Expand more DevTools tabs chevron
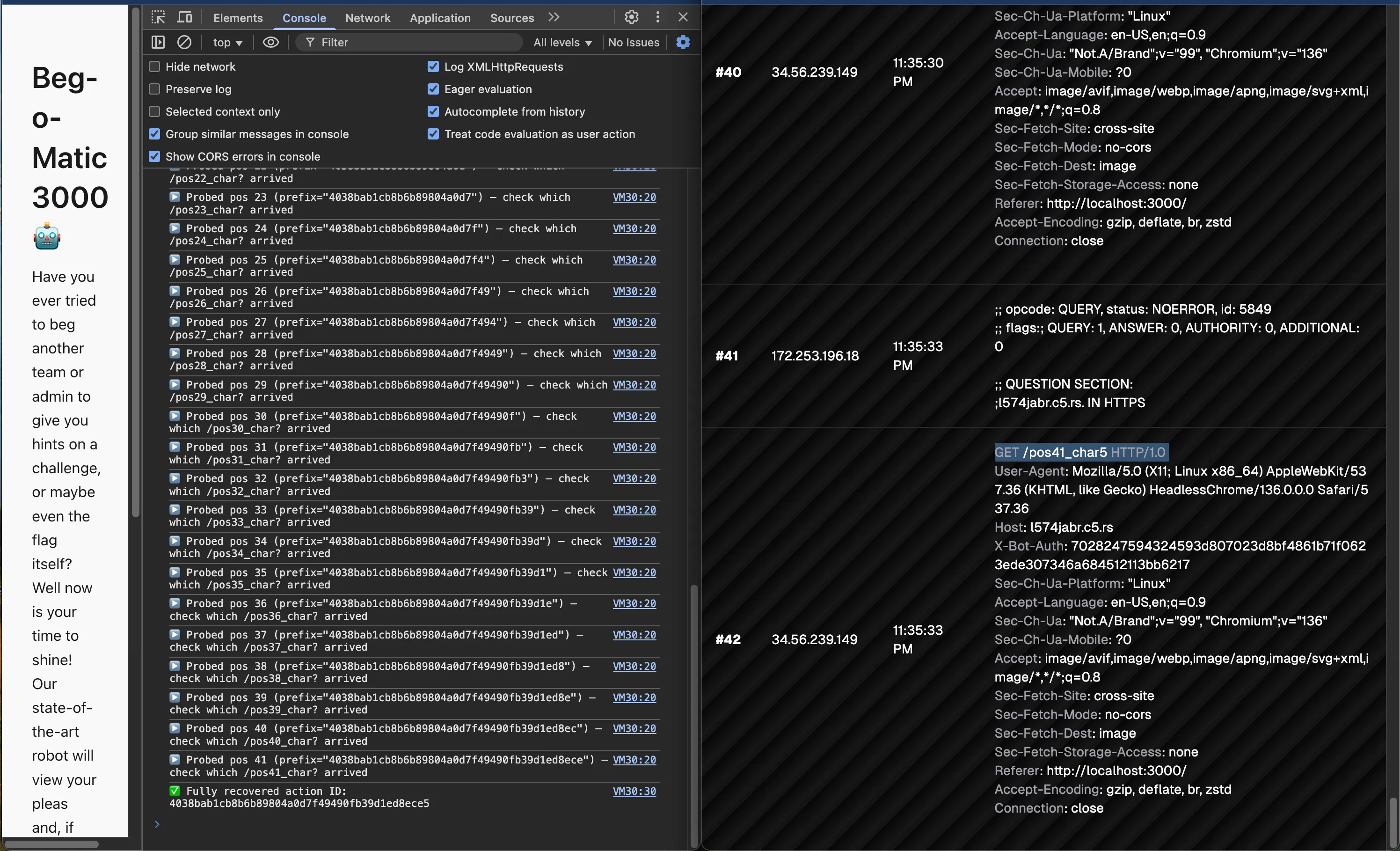 click(x=554, y=17)
